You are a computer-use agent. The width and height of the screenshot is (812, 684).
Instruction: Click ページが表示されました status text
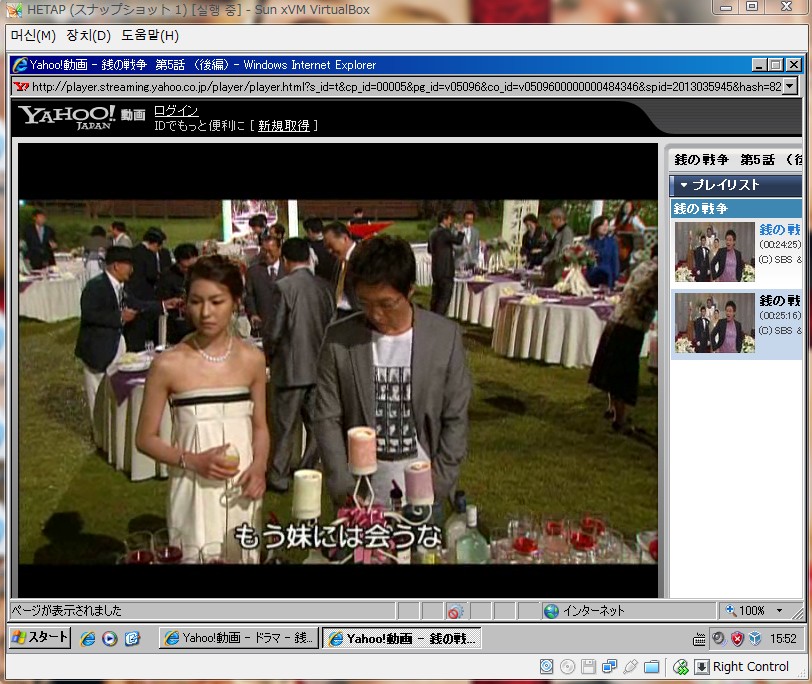[66, 611]
